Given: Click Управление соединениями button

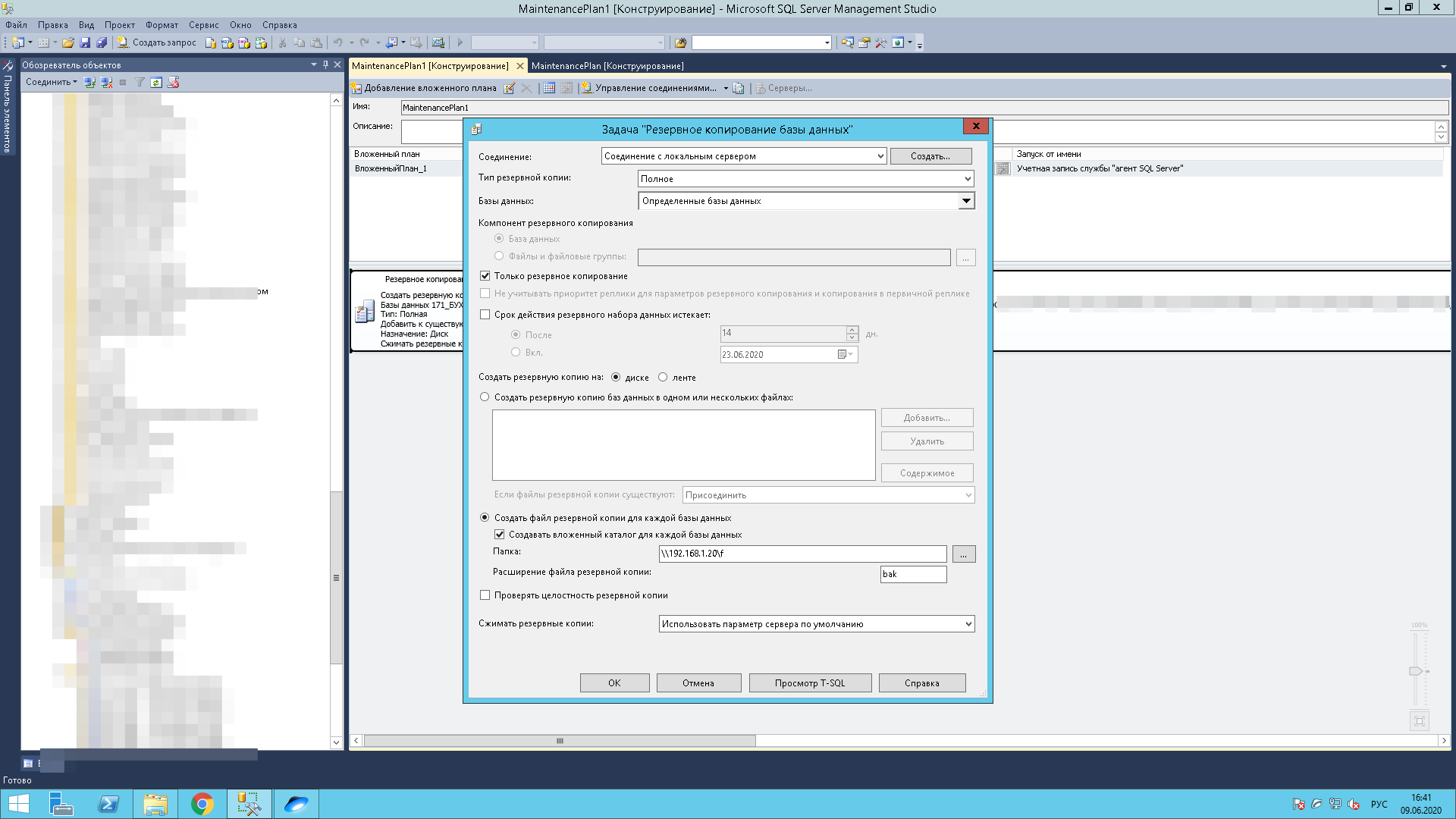Looking at the screenshot, I should point(649,88).
